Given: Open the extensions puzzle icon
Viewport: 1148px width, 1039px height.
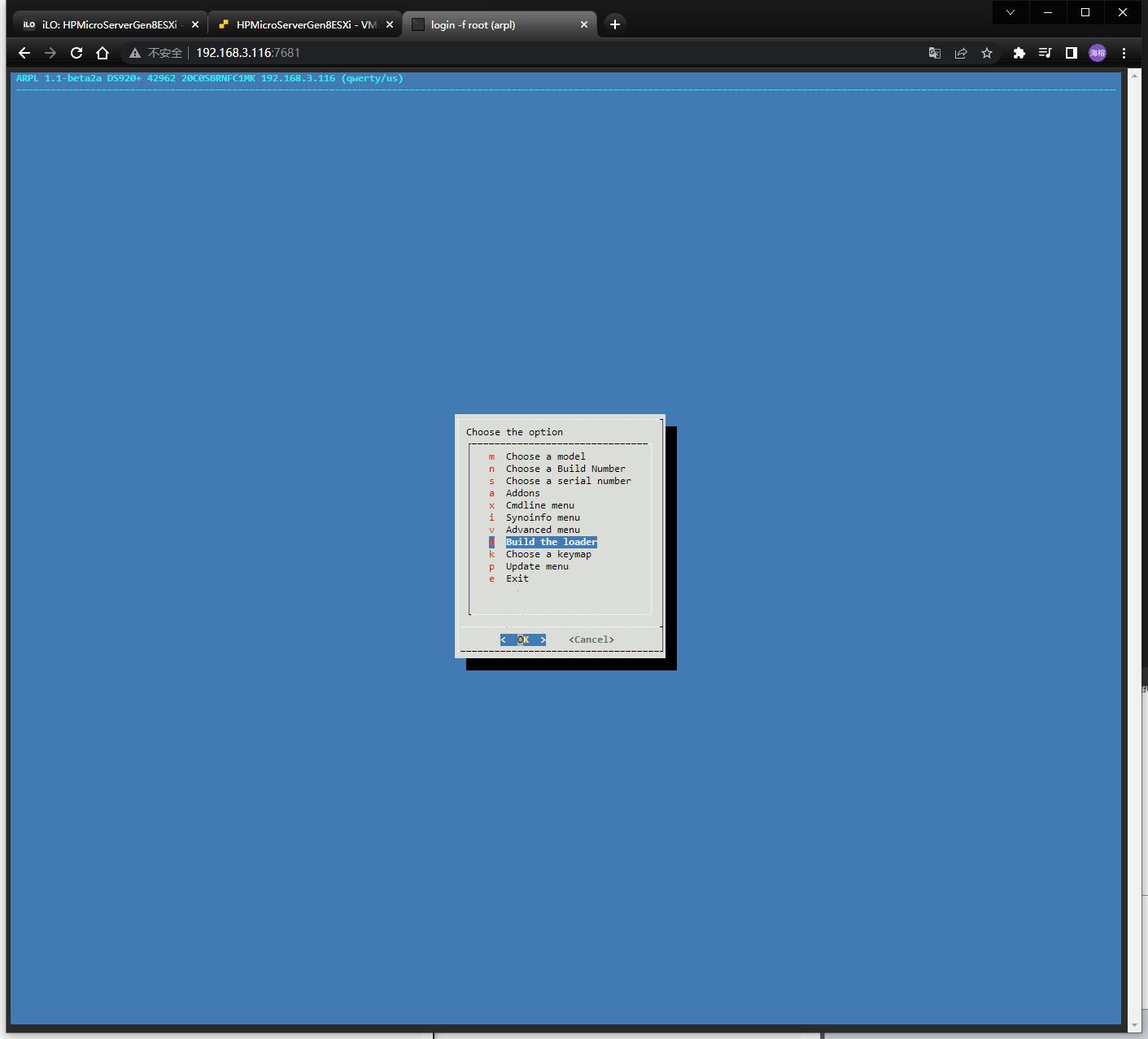Looking at the screenshot, I should click(x=1019, y=53).
